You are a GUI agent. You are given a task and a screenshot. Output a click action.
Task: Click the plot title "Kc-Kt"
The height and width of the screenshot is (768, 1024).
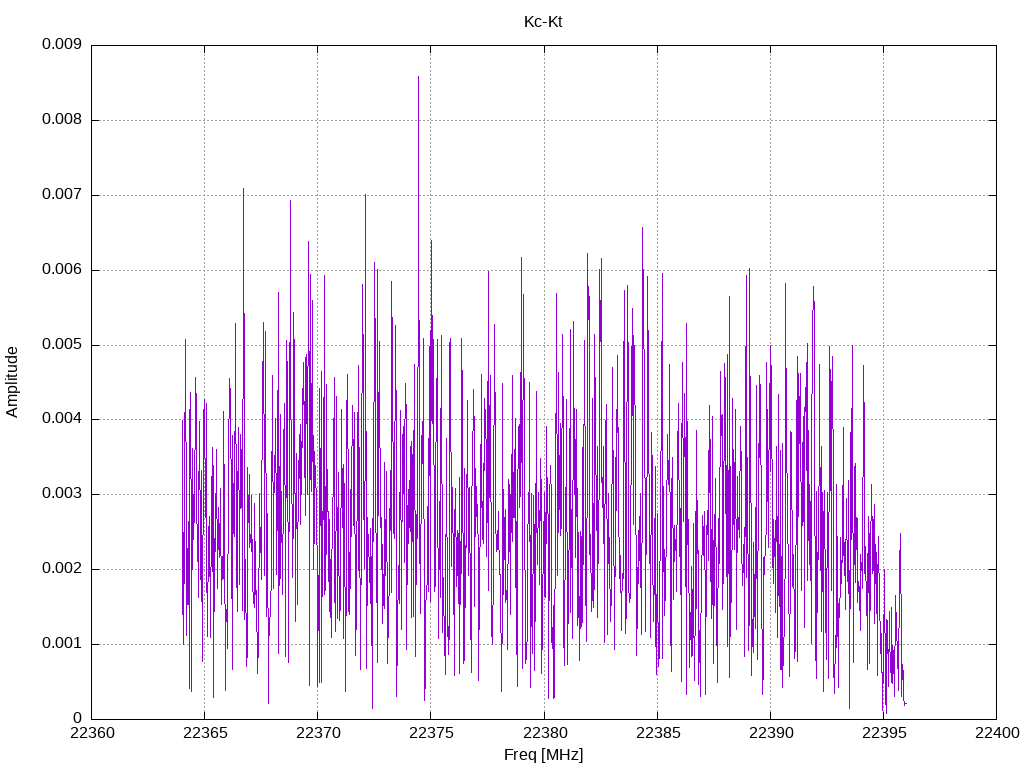coord(543,22)
